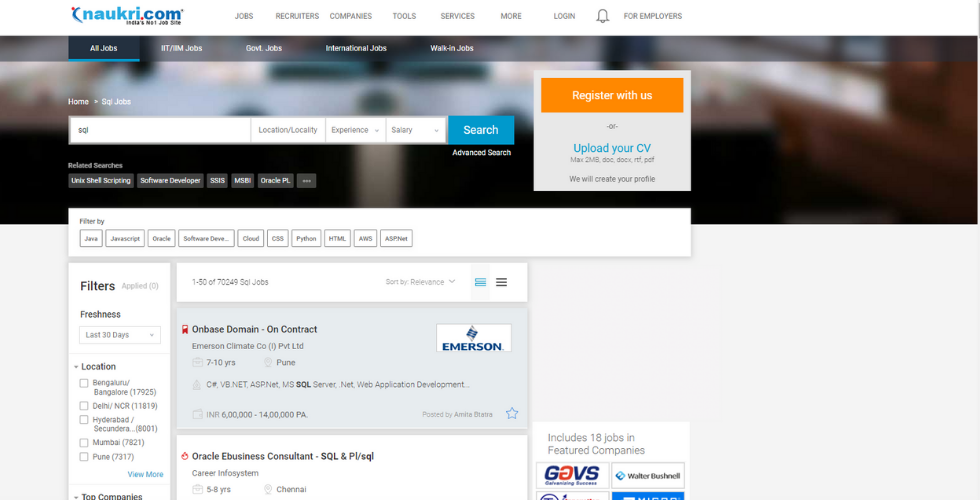Select the International Jobs tab

pyautogui.click(x=356, y=48)
